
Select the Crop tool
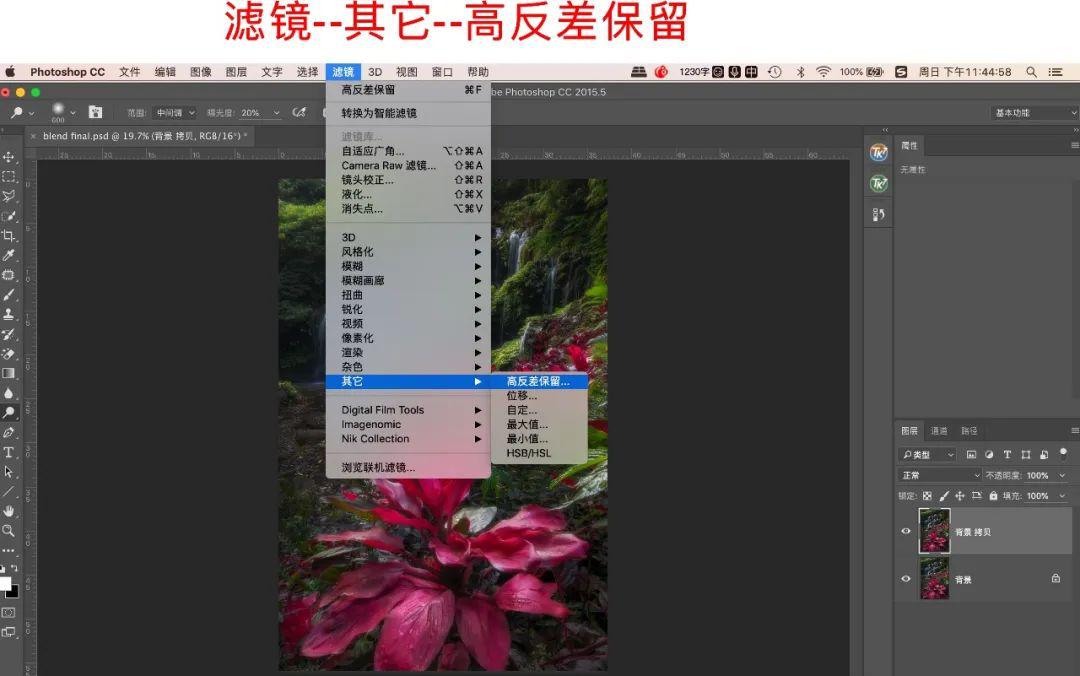click(8, 236)
